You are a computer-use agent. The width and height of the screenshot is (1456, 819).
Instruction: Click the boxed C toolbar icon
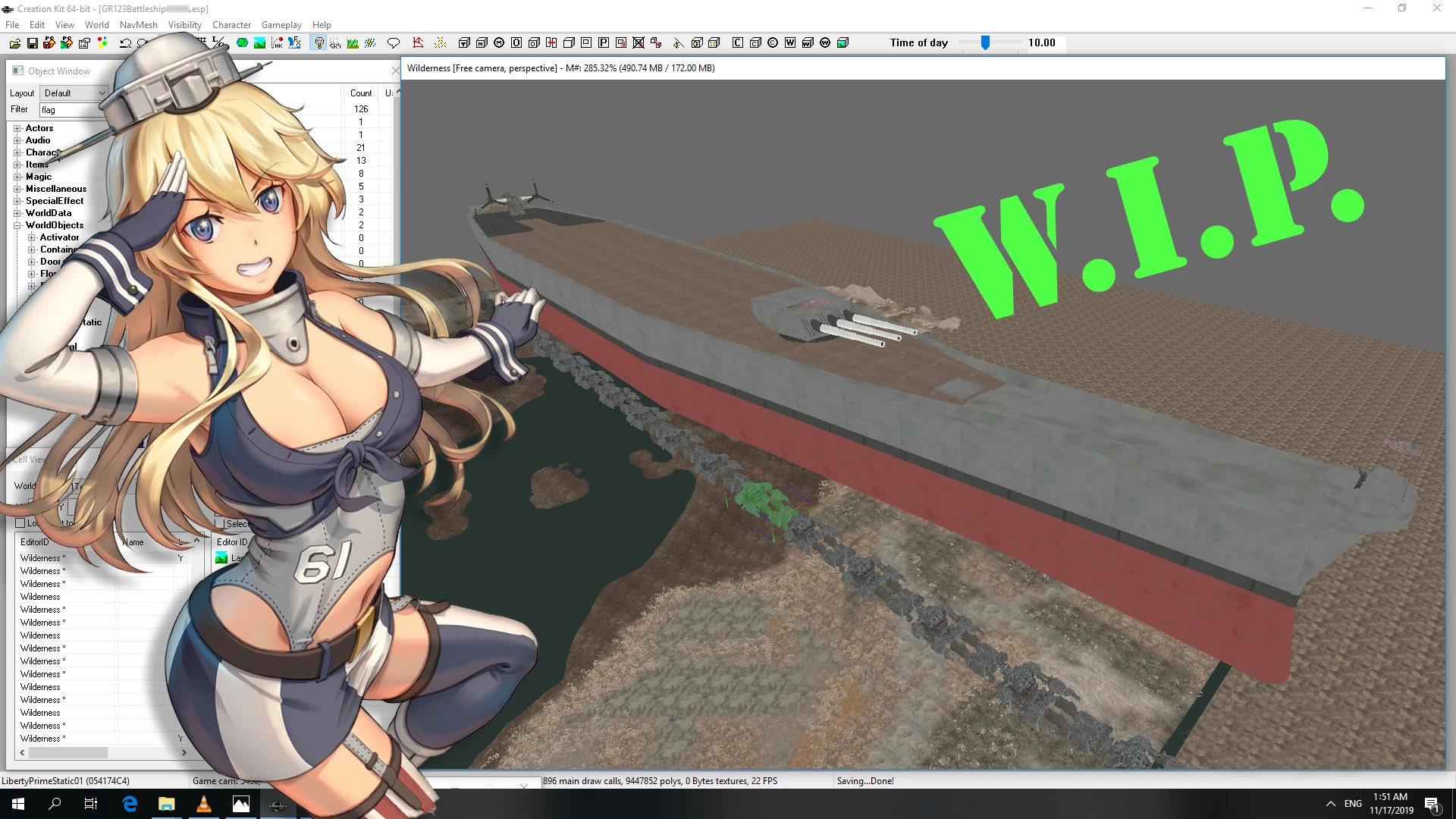[x=738, y=43]
